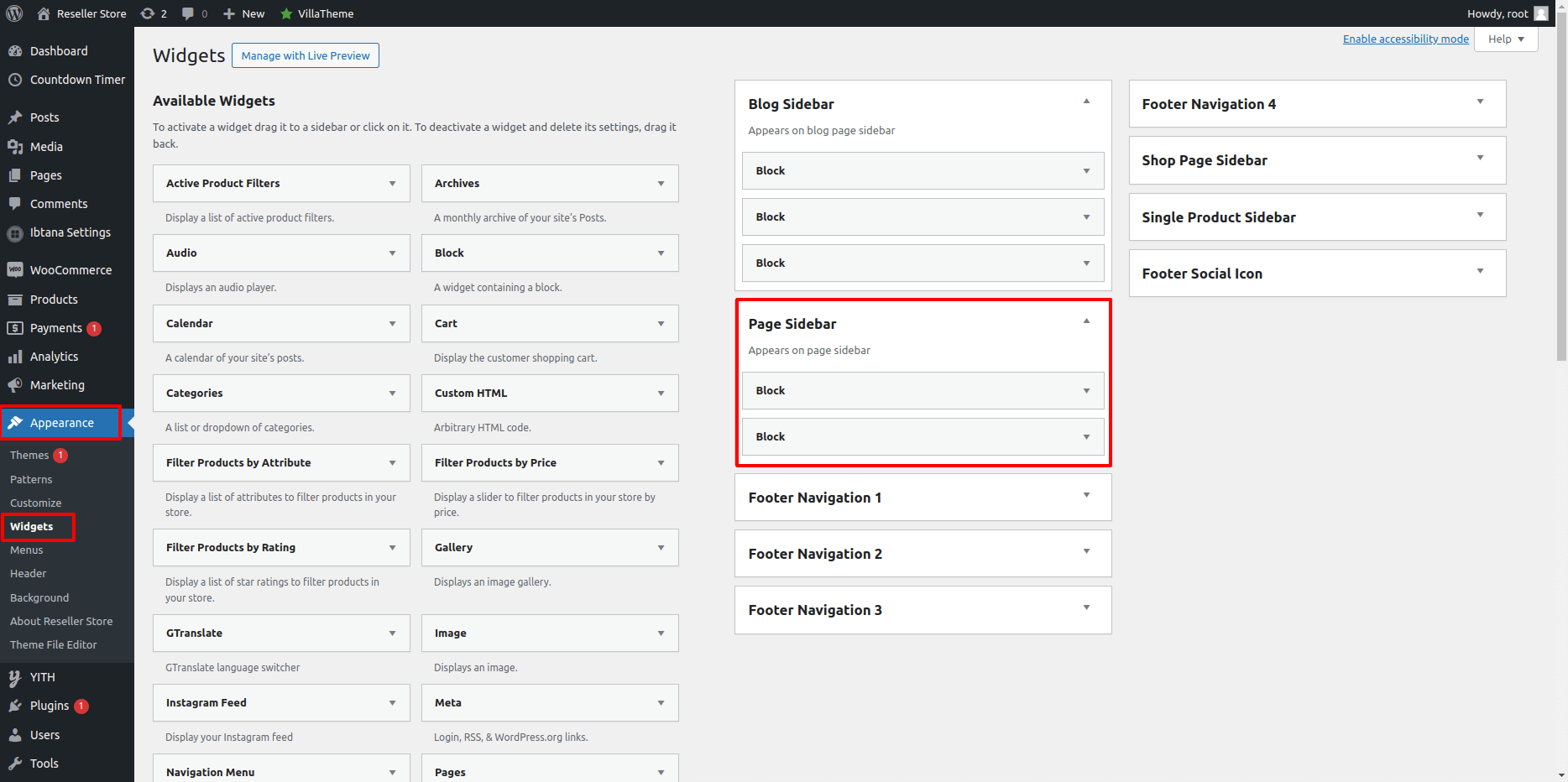Open the Analytics bar chart icon
Screen dimensions: 1568x782
pos(15,357)
